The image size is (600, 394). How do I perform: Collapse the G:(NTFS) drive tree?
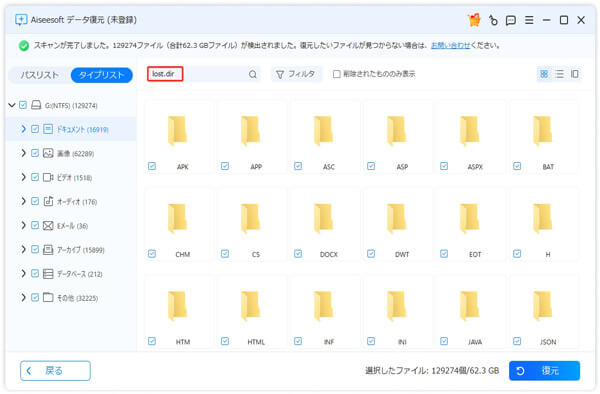tap(12, 105)
